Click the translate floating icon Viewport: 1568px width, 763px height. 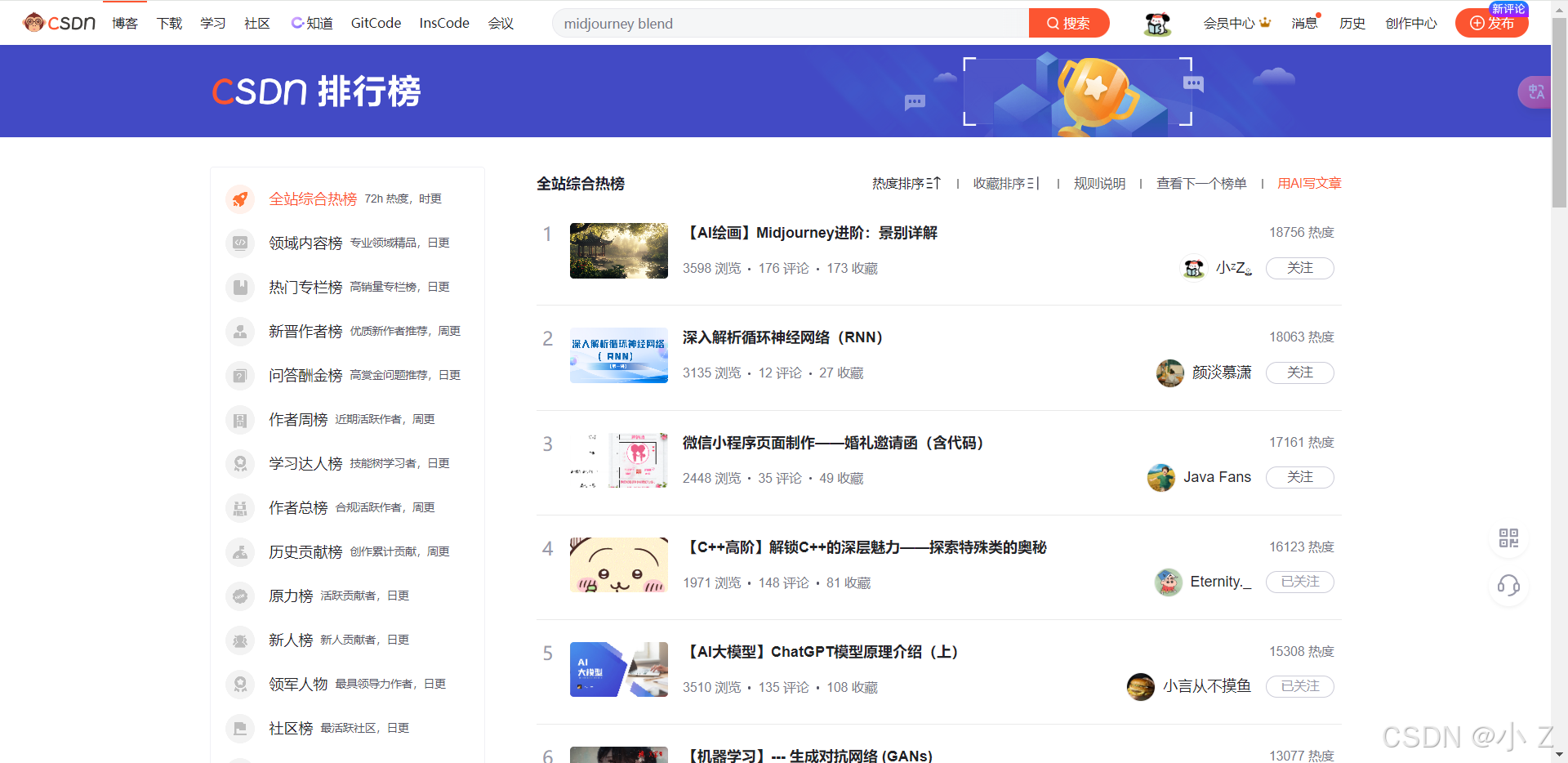(x=1535, y=91)
